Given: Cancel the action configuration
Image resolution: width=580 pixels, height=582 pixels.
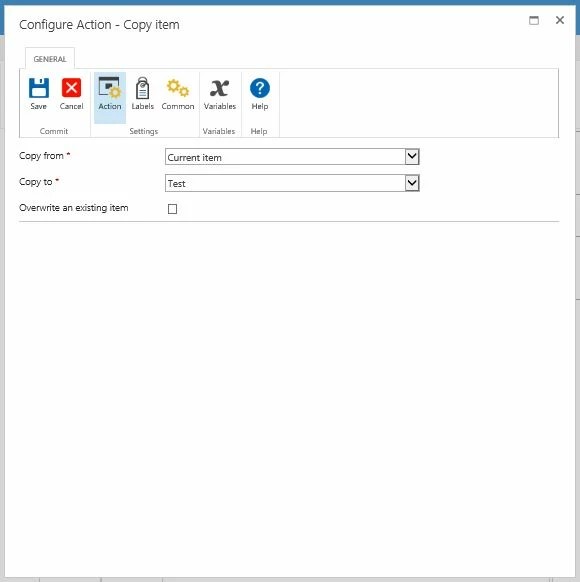Looking at the screenshot, I should click(71, 94).
